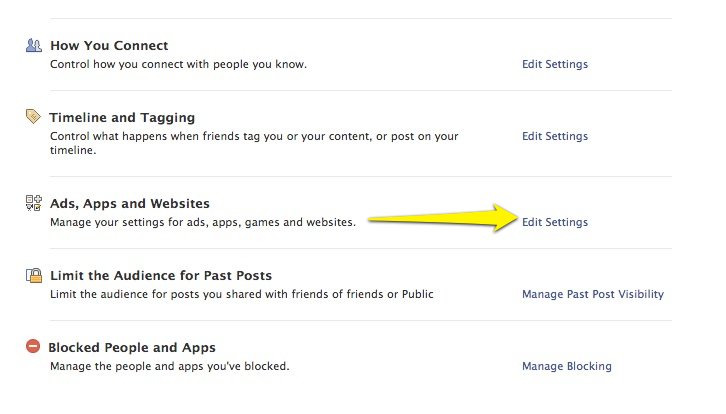Click the Manage Past Post Visibility link
Screen dimensions: 726x414
click(x=593, y=294)
